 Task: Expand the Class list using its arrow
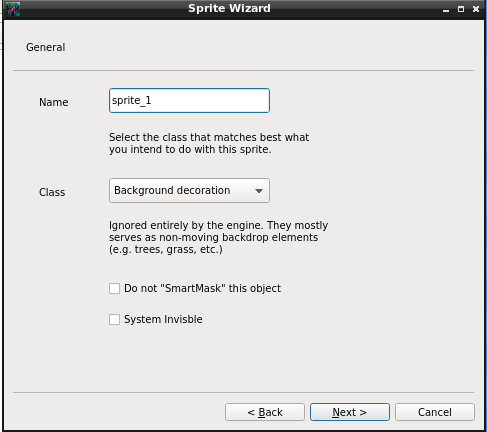259,191
